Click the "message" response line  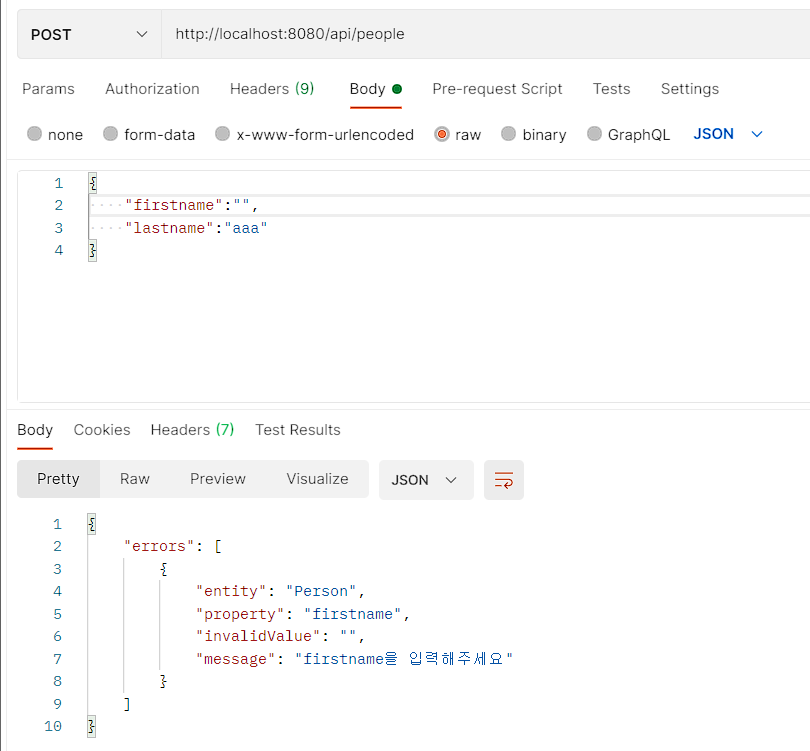point(354,659)
